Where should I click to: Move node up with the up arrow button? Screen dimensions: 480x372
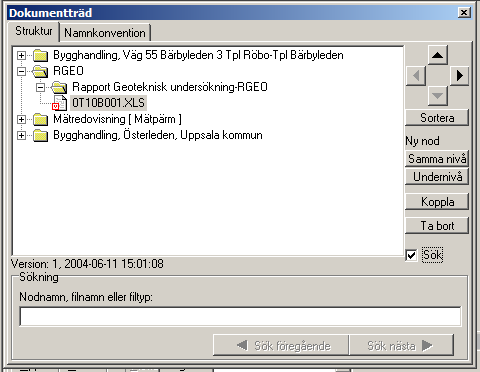(x=437, y=55)
